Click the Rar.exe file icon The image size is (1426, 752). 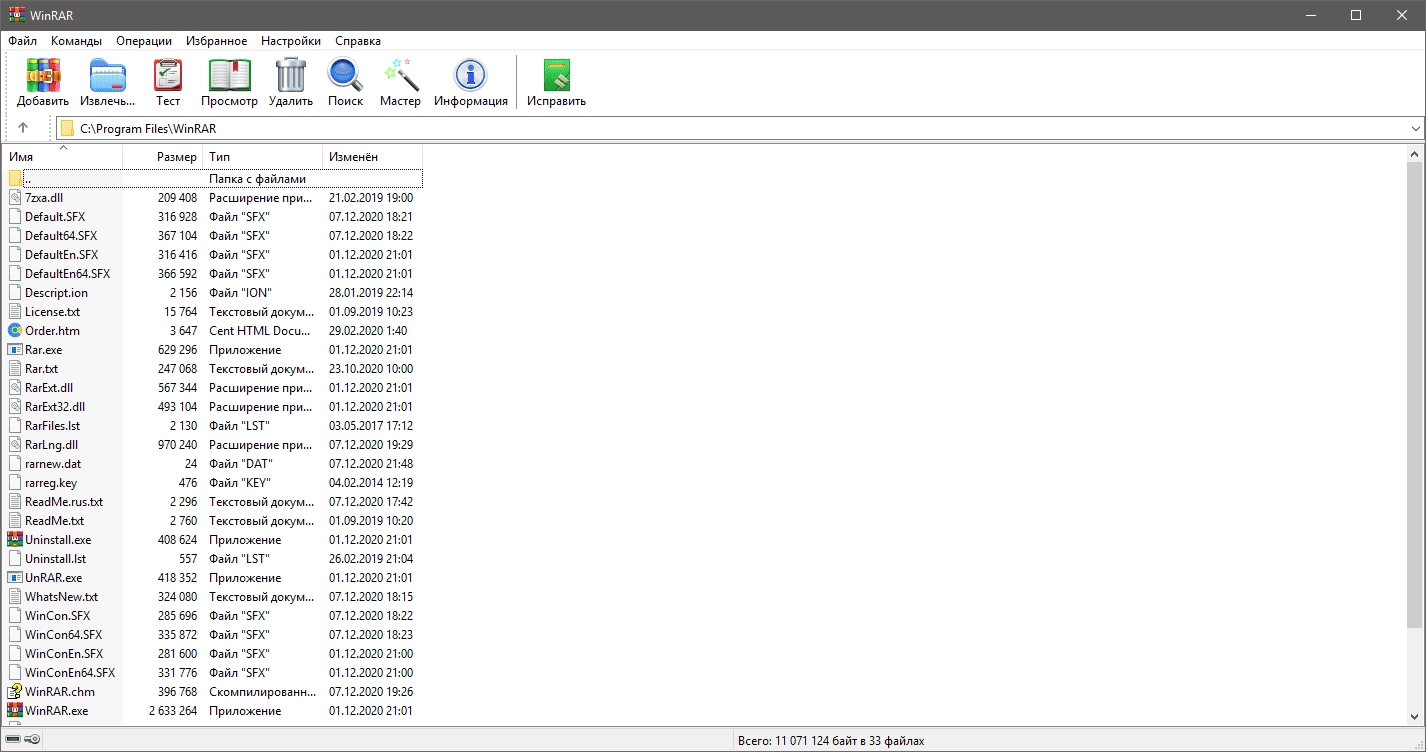pyautogui.click(x=15, y=349)
